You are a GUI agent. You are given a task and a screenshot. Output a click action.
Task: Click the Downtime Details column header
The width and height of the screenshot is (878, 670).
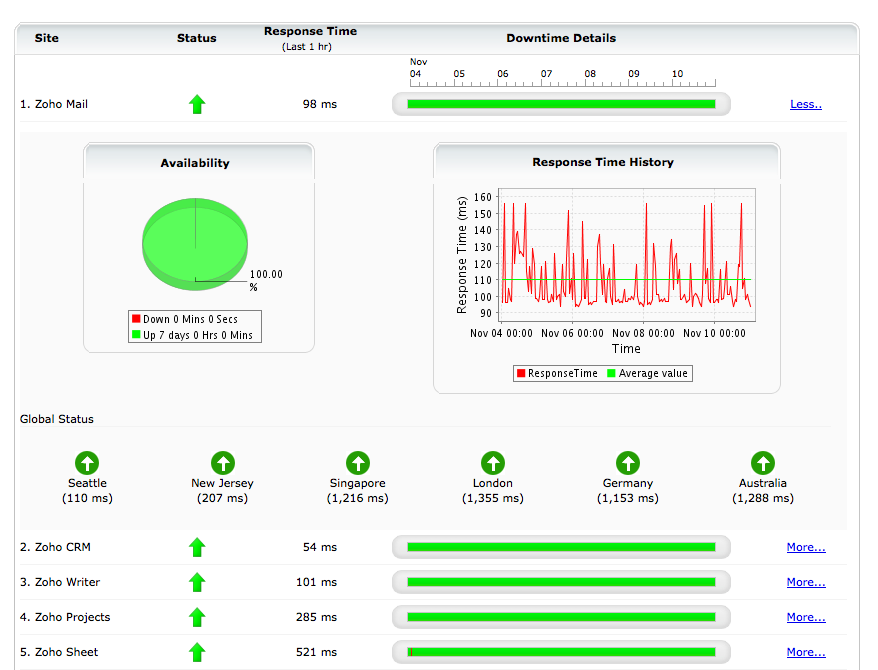coord(561,38)
